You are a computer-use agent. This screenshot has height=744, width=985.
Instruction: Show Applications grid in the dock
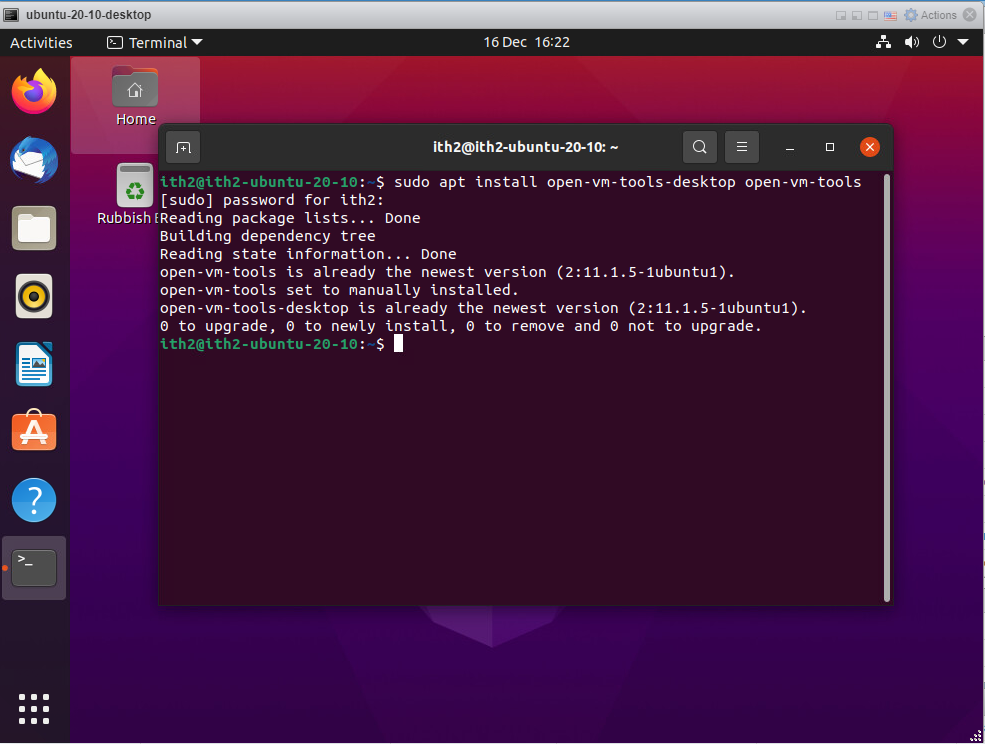(x=34, y=709)
